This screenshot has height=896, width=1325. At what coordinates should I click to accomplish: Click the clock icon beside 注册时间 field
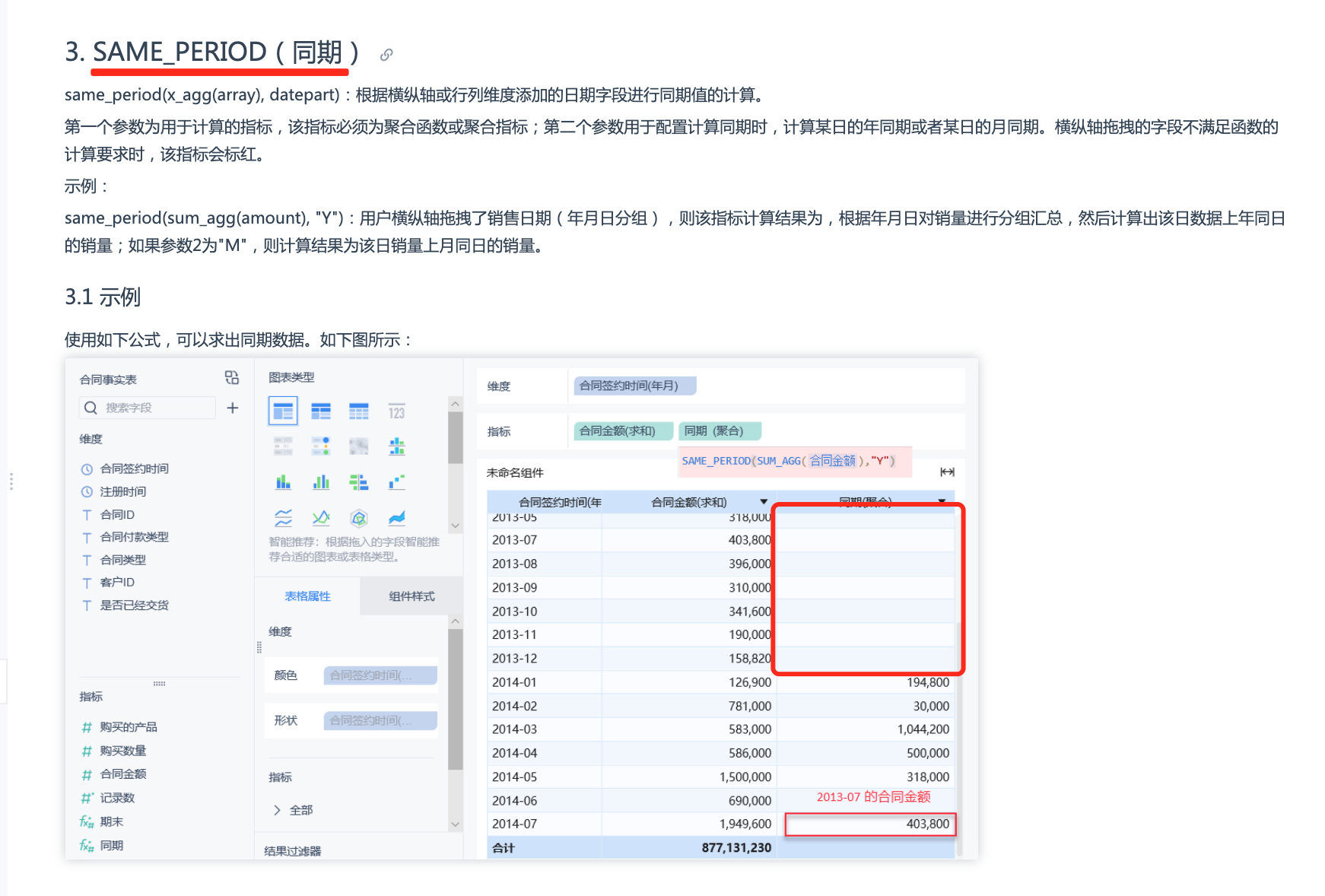coord(87,492)
